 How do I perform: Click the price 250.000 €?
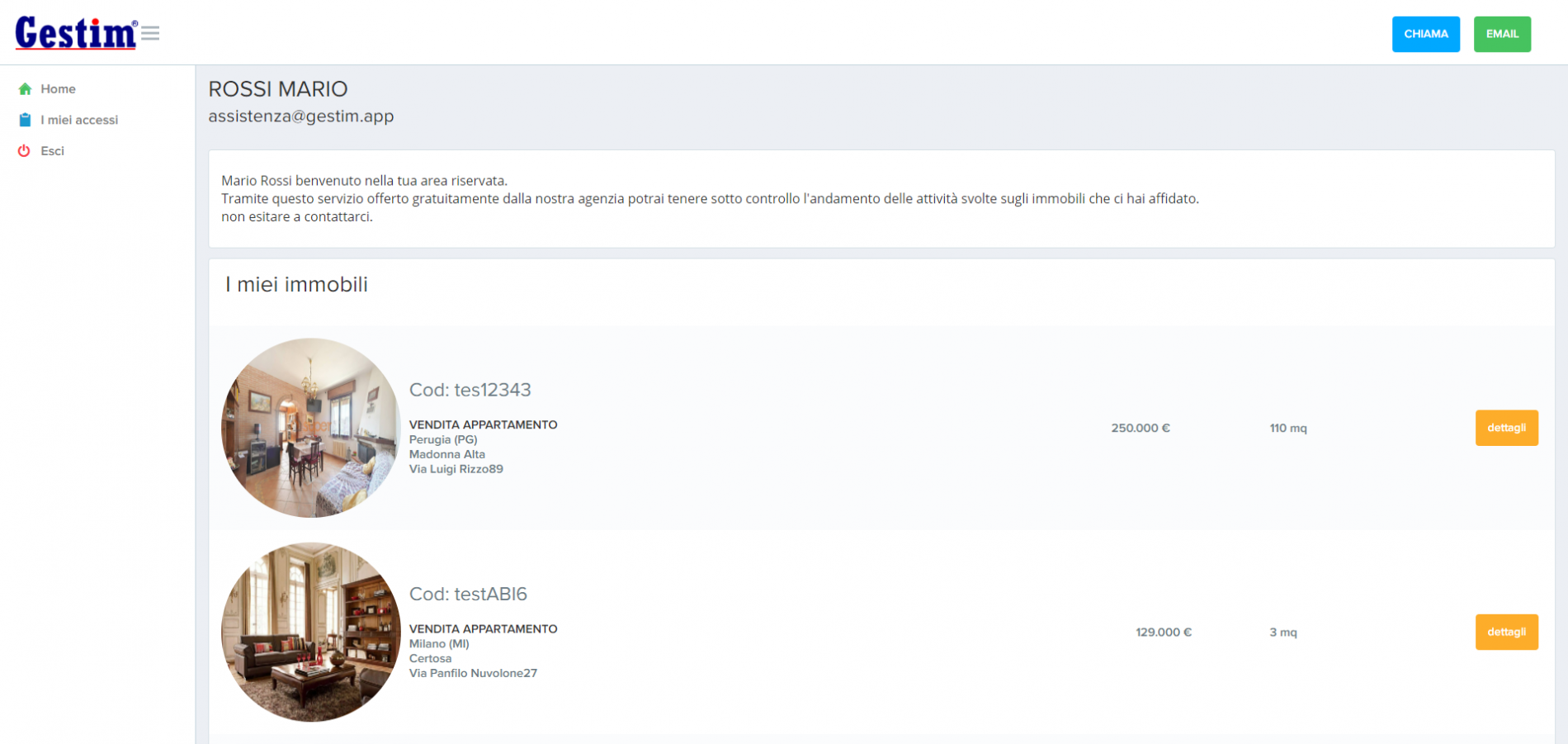tap(1141, 428)
